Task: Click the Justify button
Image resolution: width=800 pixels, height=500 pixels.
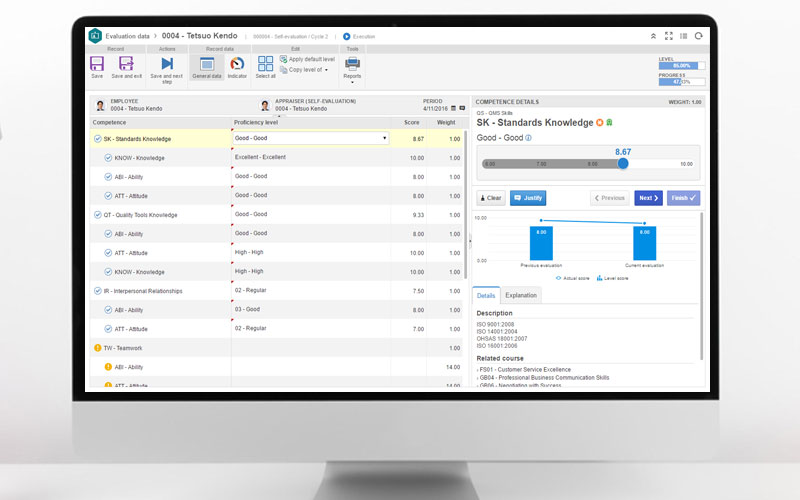Action: (528, 198)
